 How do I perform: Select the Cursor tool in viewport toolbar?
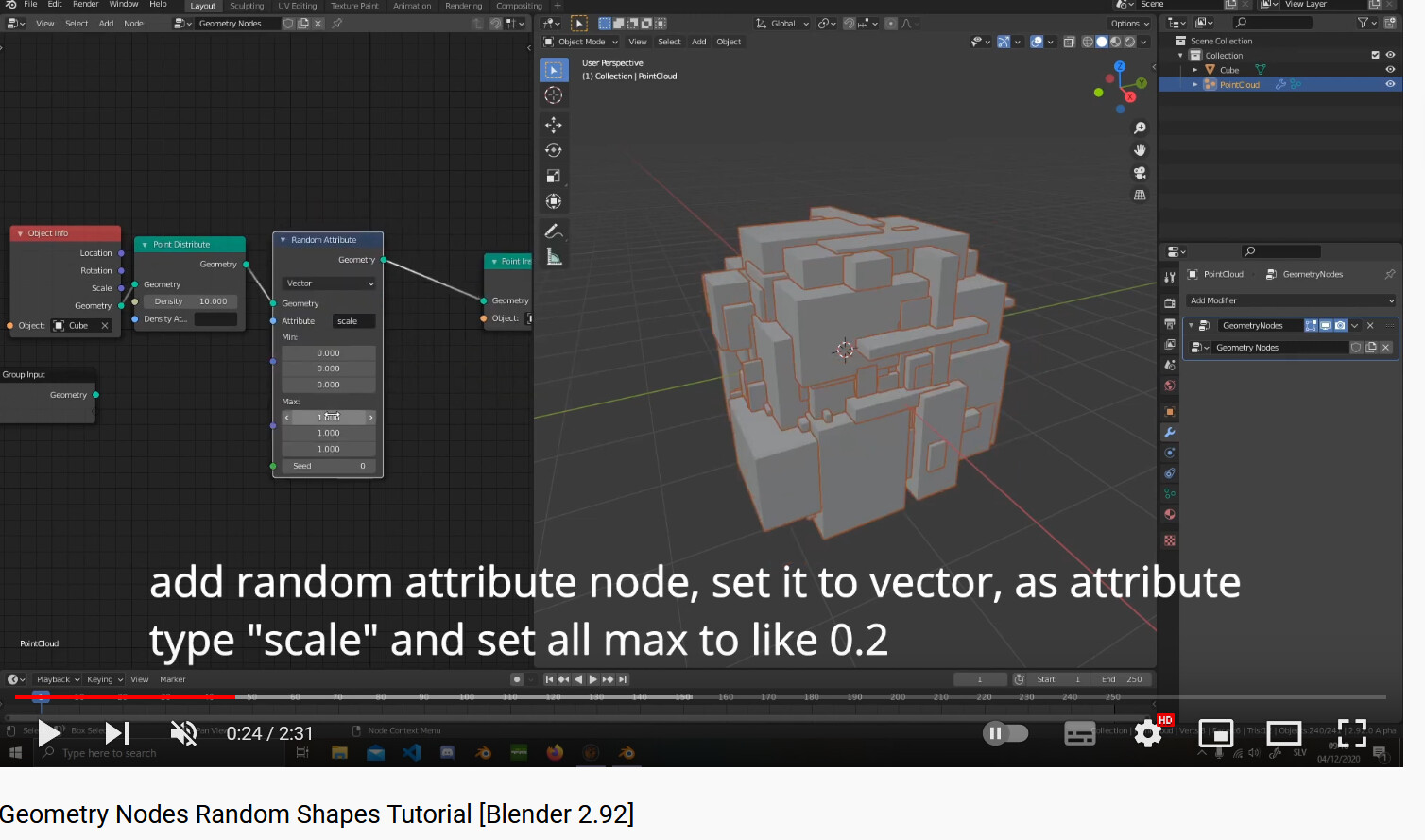(x=554, y=95)
